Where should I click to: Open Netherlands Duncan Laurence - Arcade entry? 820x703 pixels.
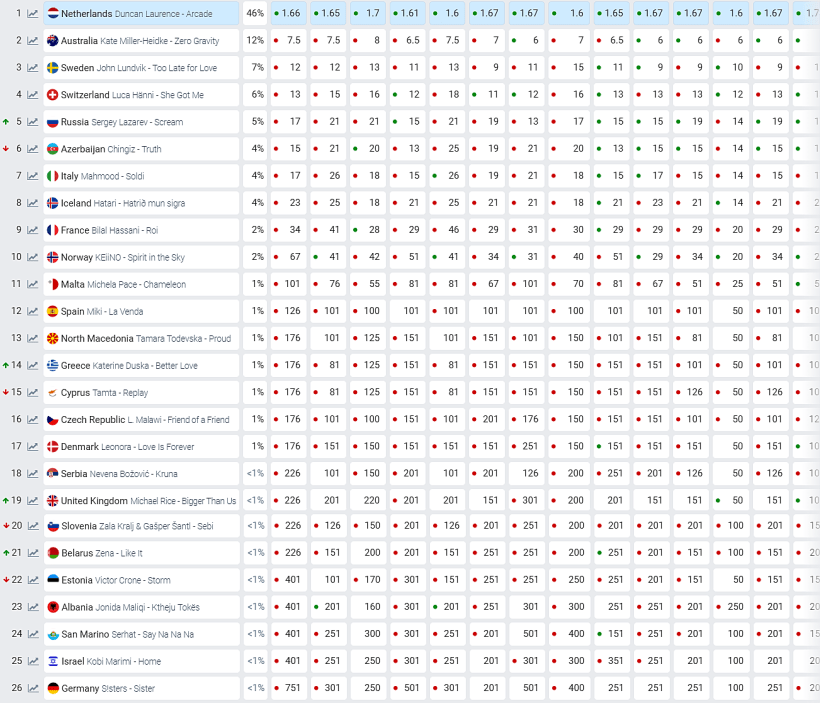(141, 14)
